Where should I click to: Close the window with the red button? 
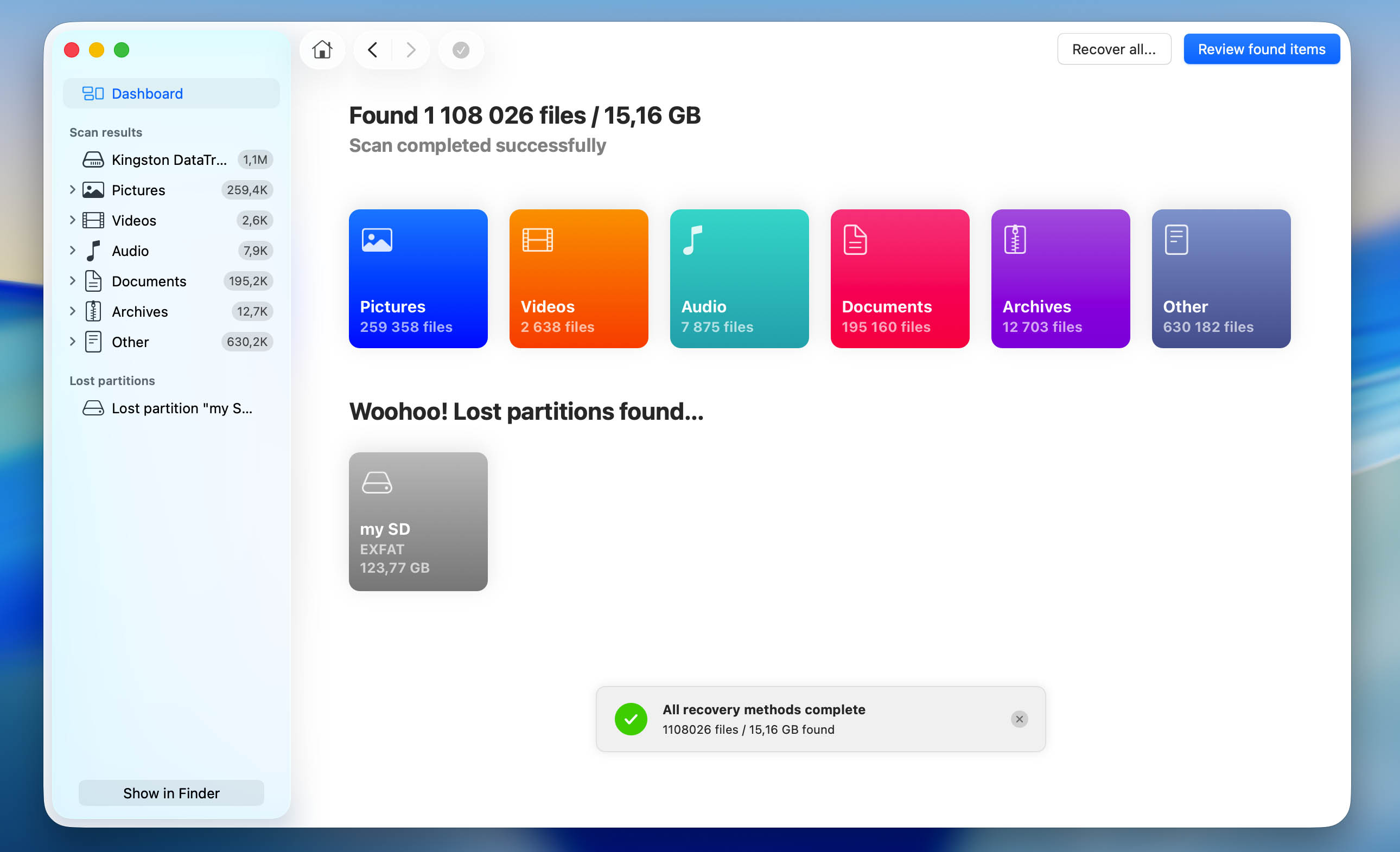click(72, 50)
